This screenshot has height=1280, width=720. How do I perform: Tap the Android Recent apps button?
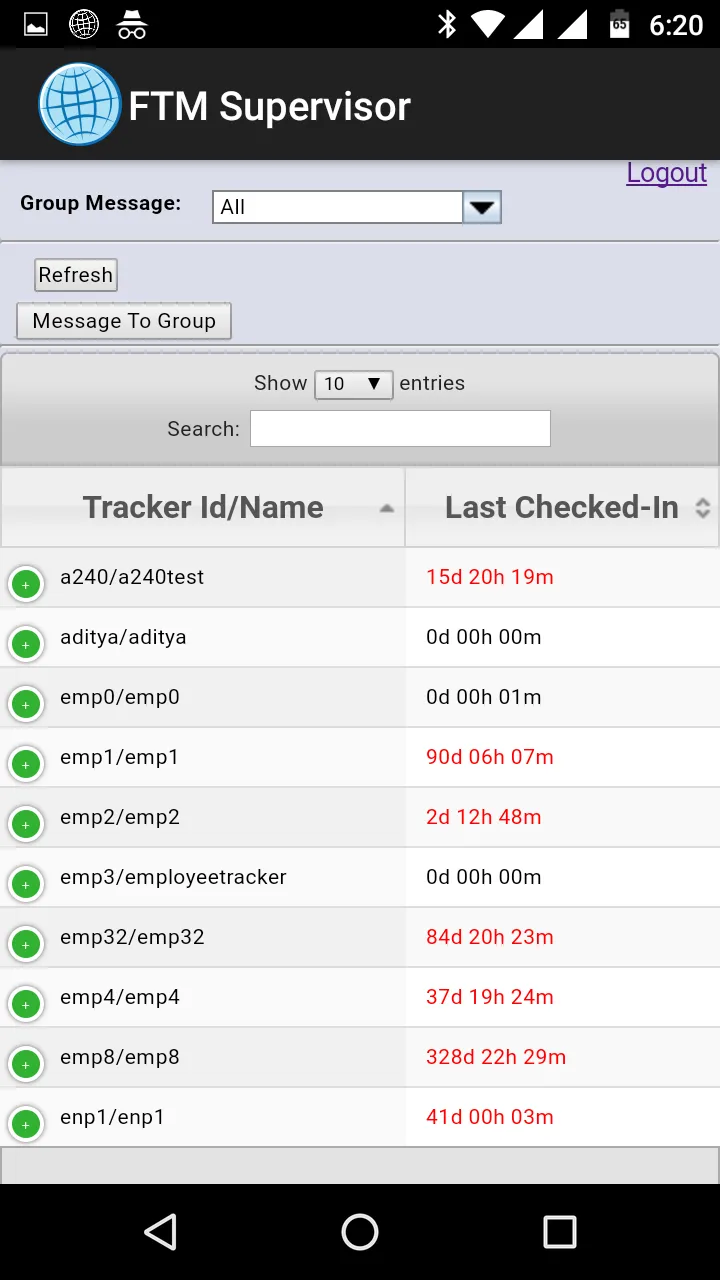coord(560,1232)
